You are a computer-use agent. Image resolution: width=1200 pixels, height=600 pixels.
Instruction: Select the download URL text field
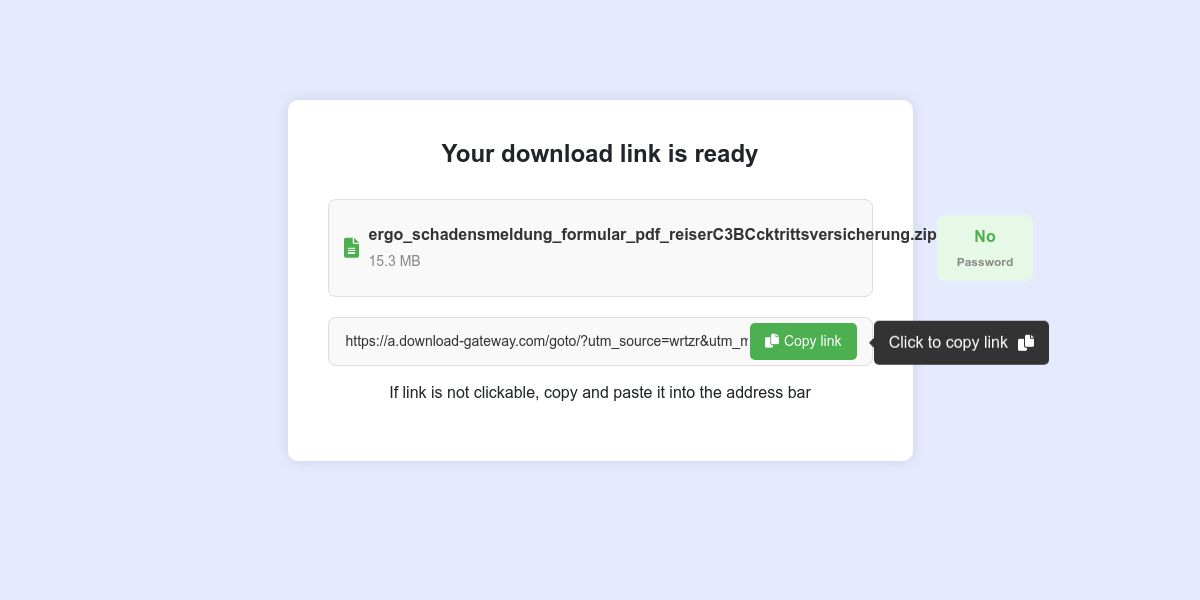[600, 341]
